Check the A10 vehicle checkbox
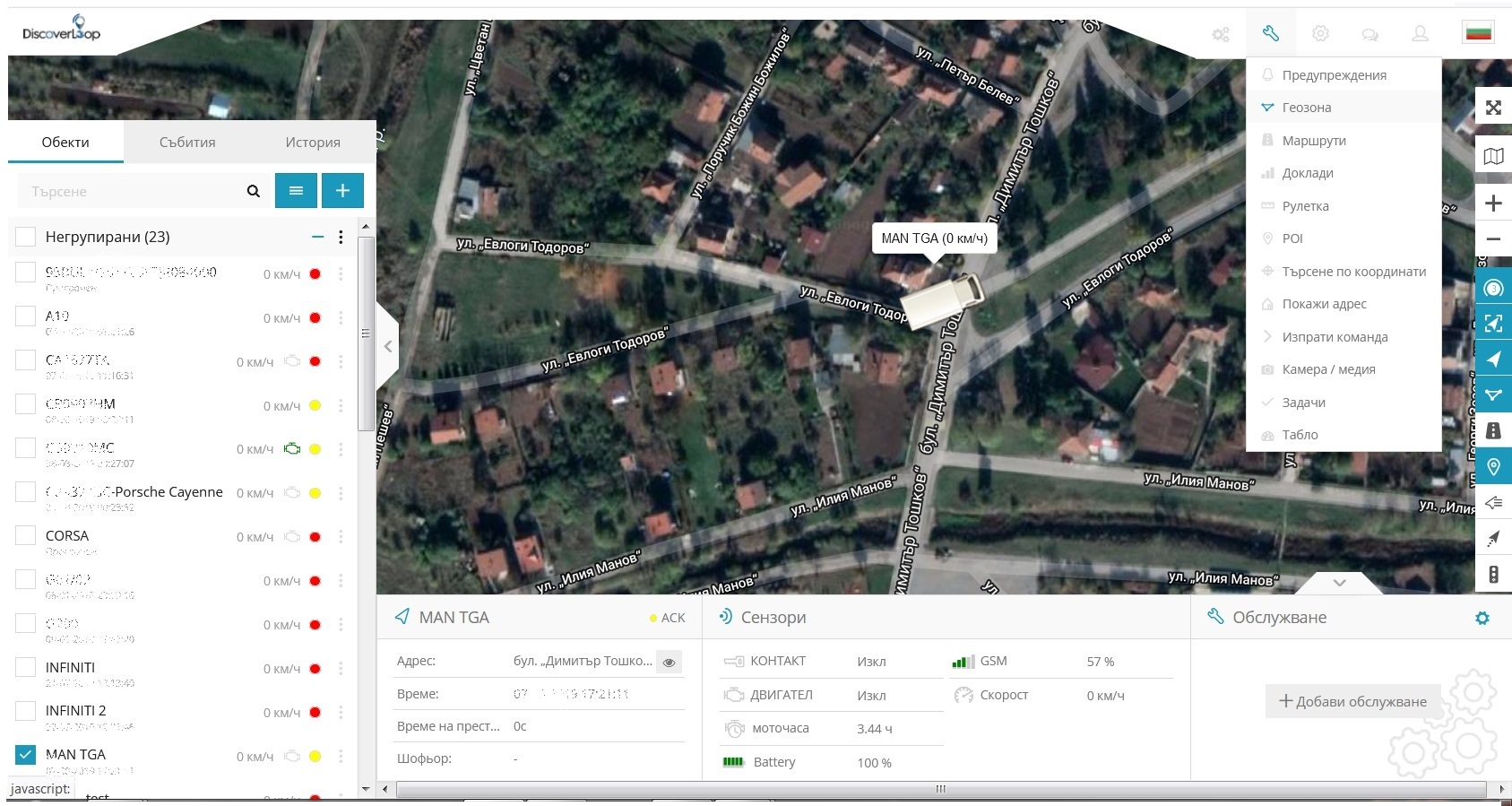The height and width of the screenshot is (806, 1512). (26, 316)
